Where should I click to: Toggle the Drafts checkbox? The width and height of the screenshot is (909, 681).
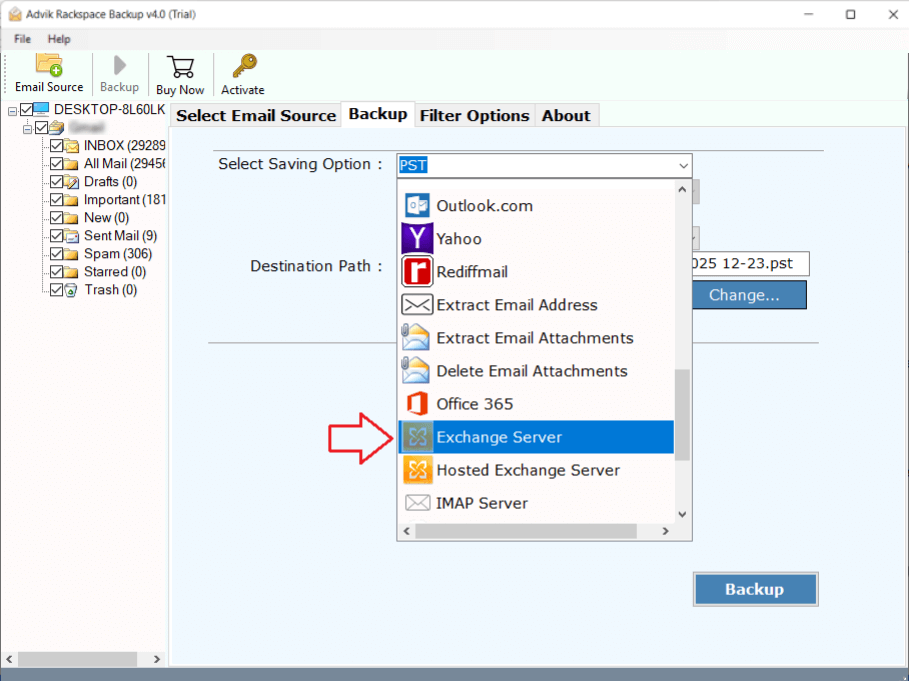tap(56, 181)
